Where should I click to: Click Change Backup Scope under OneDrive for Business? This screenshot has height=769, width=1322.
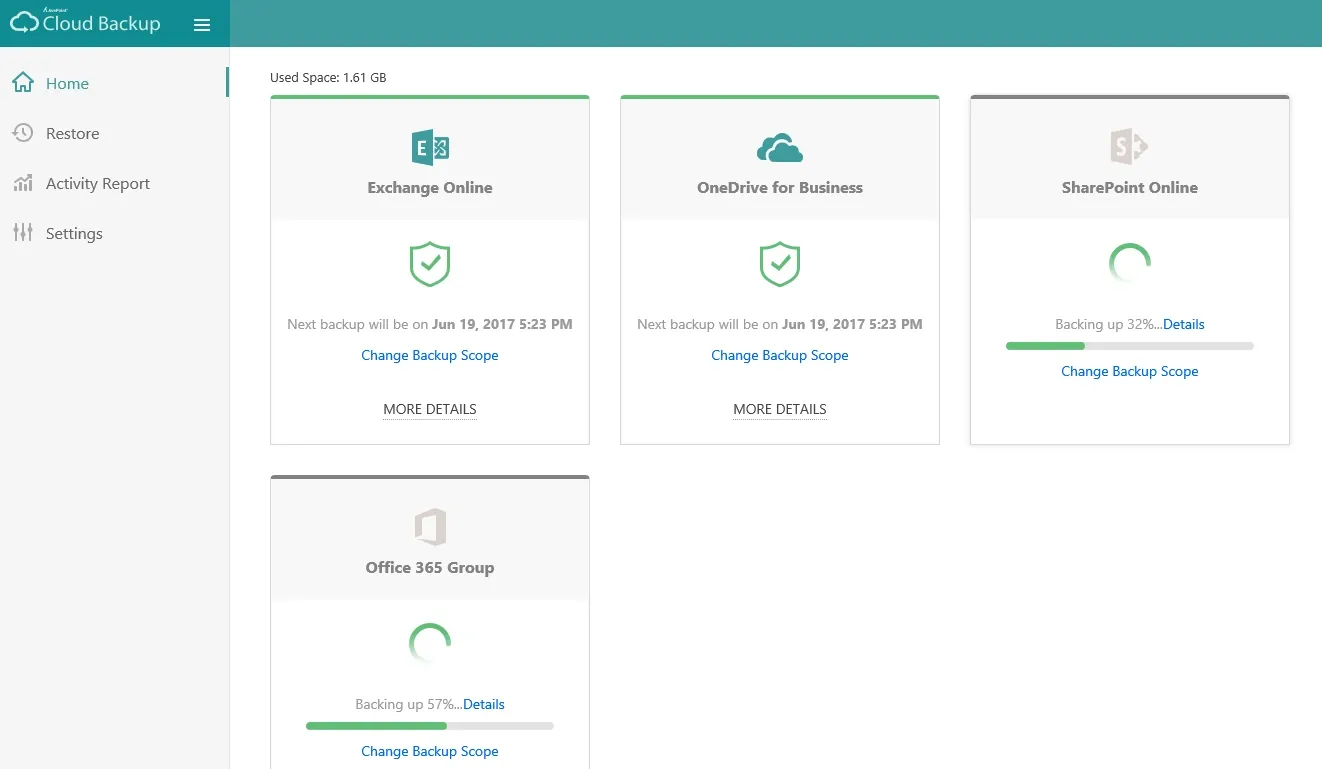pyautogui.click(x=780, y=355)
